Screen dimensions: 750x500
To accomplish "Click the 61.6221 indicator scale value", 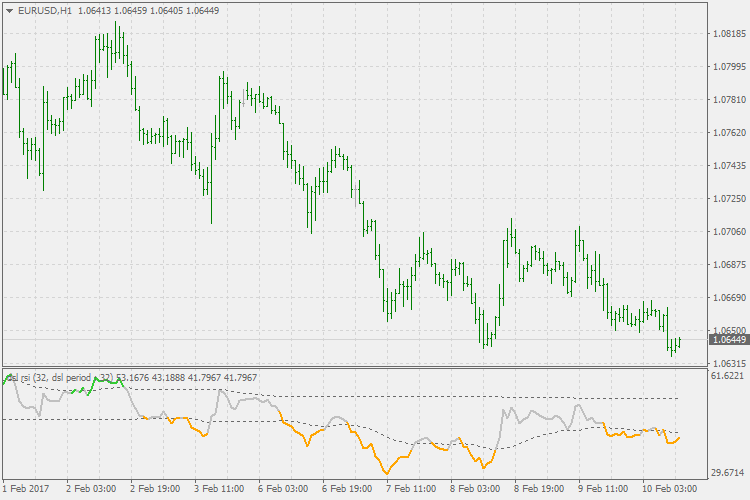I will tap(728, 376).
